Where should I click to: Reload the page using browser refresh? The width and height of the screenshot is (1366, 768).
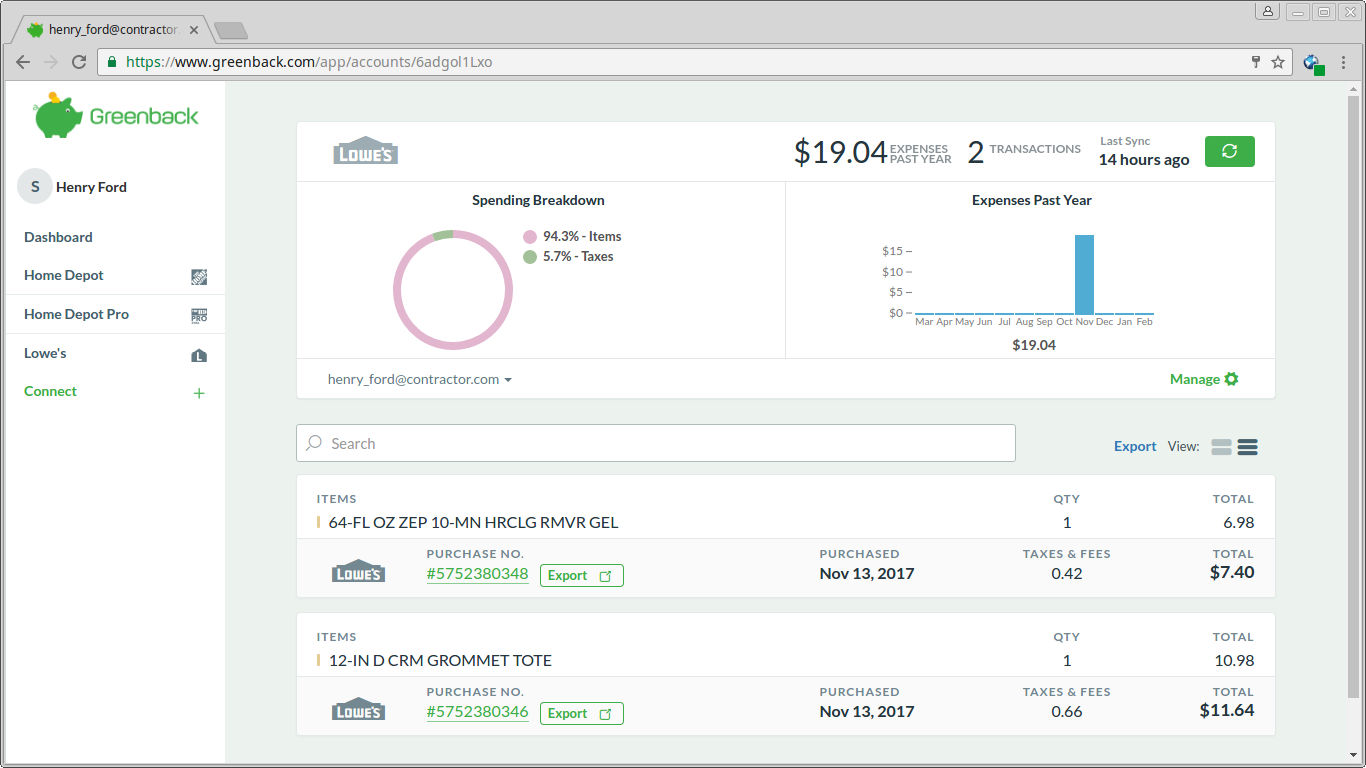click(x=79, y=62)
